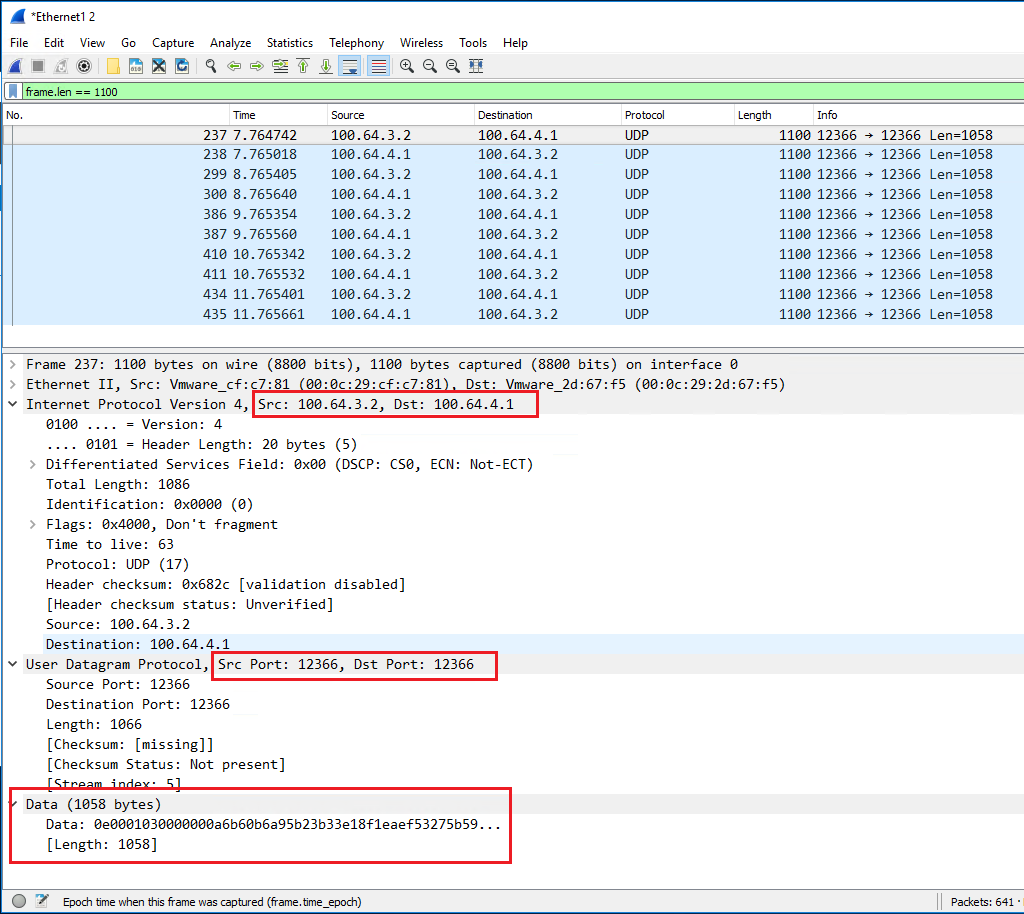Restart the current capture
The width and height of the screenshot is (1024, 914).
click(x=61, y=66)
